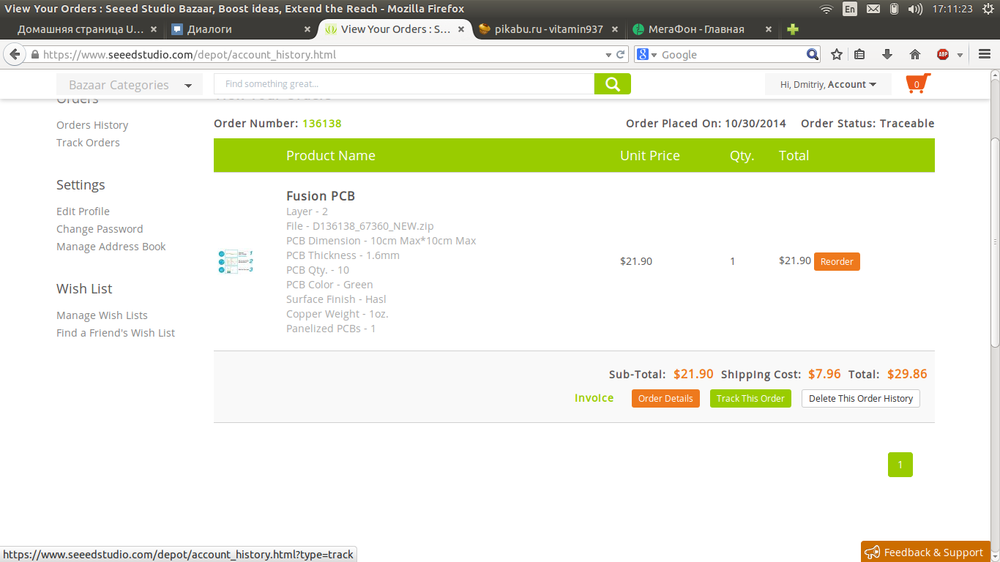Viewport: 1000px width, 562px height.
Task: Open the Hi, Dmitriy Account dropdown
Action: (x=828, y=84)
